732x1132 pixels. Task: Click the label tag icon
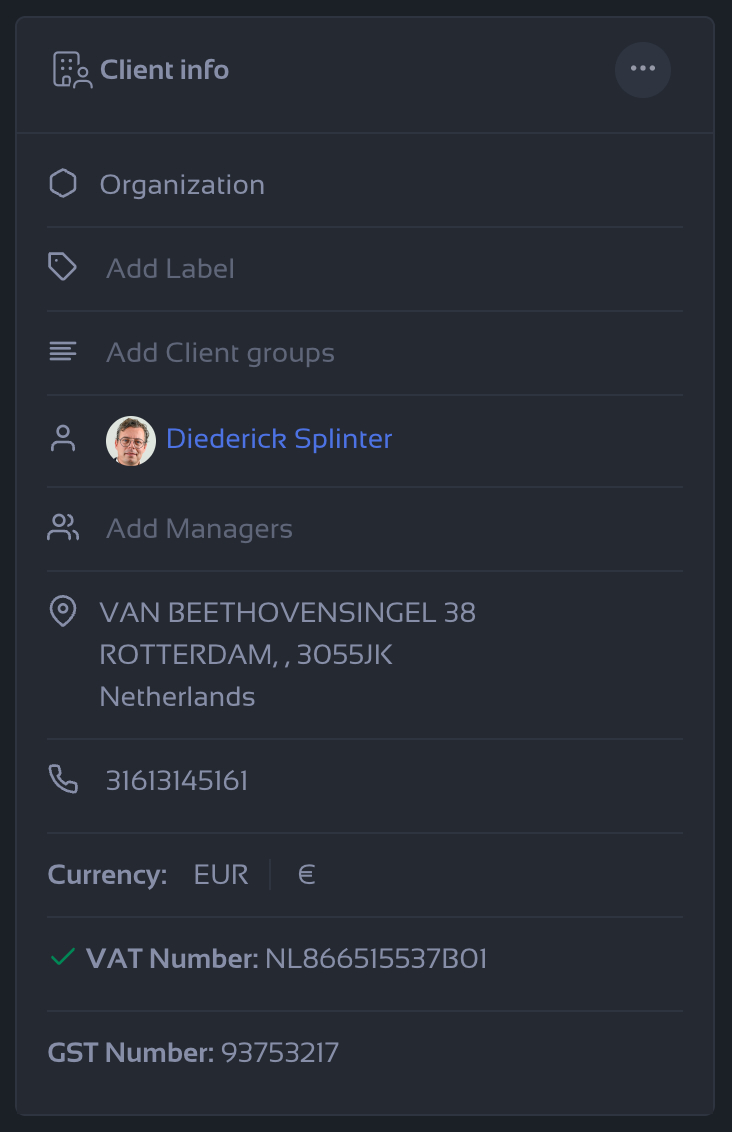tap(63, 267)
